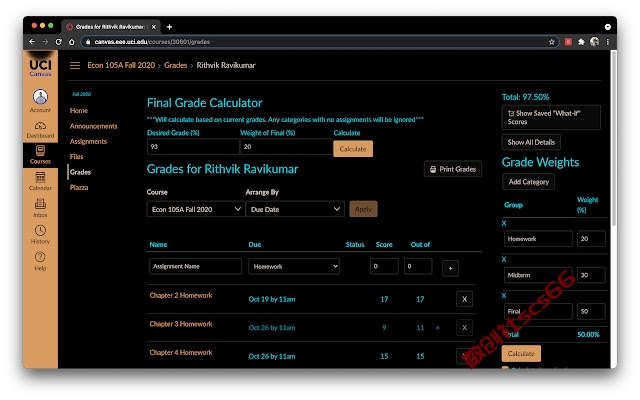
Task: Go to Home in course menu
Action: tap(79, 111)
